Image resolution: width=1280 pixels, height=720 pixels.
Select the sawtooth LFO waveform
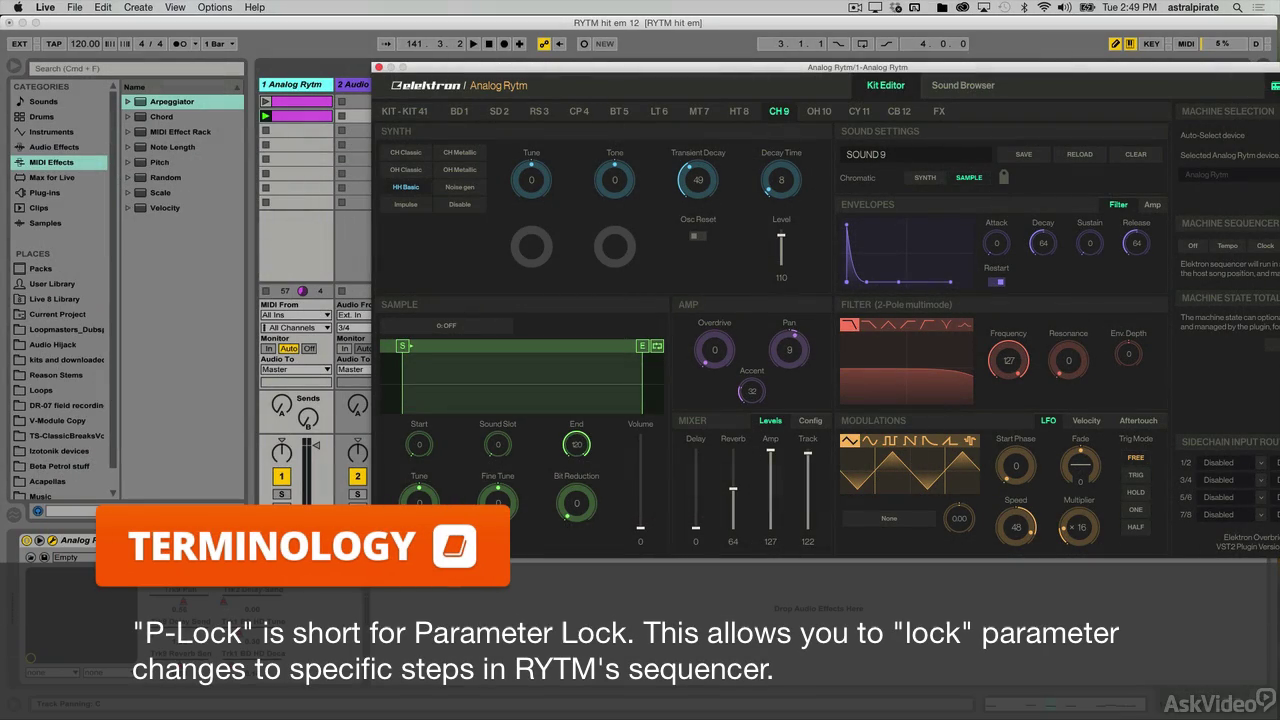point(908,441)
